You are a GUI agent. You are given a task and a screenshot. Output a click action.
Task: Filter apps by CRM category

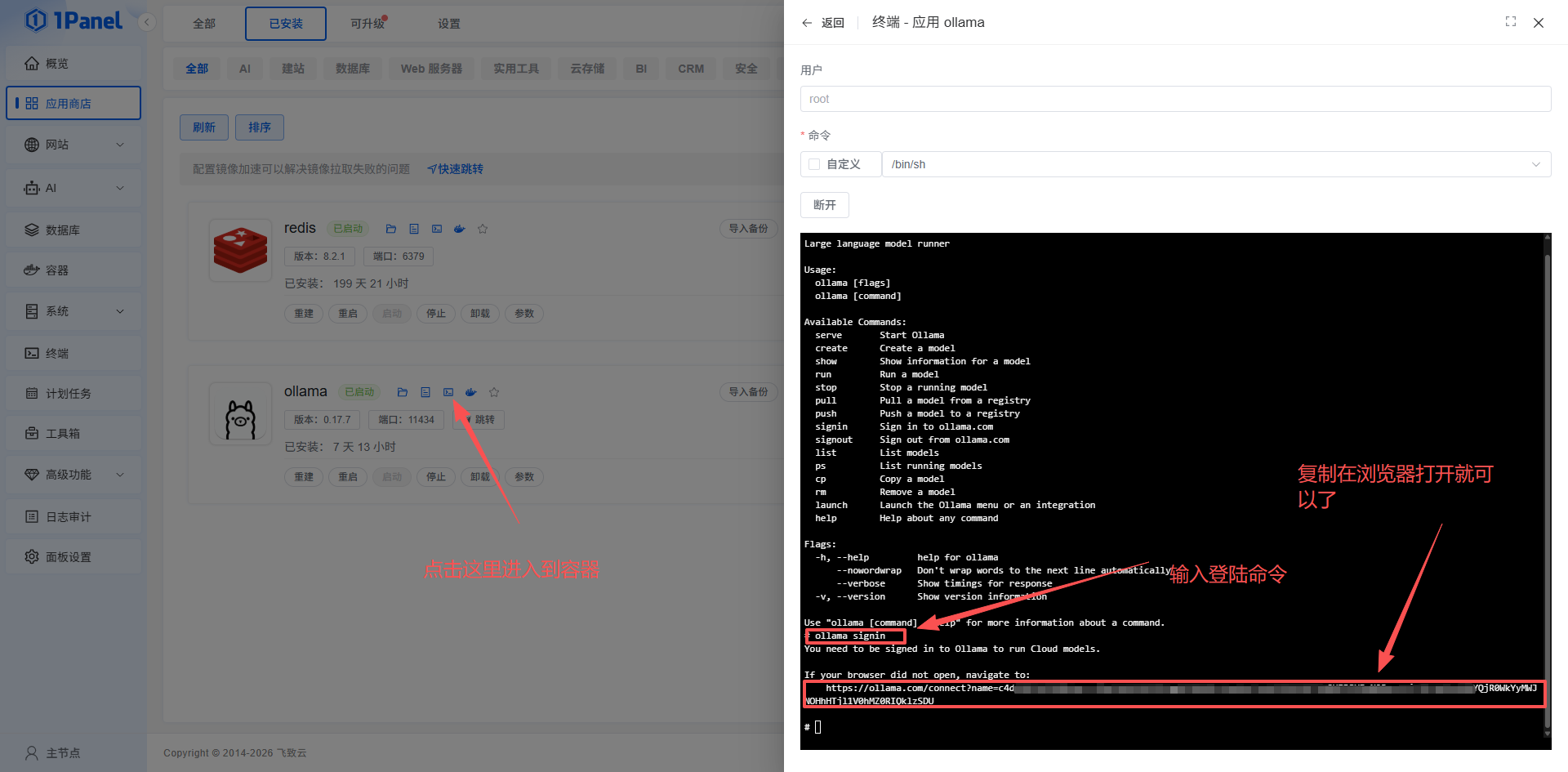pyautogui.click(x=691, y=69)
